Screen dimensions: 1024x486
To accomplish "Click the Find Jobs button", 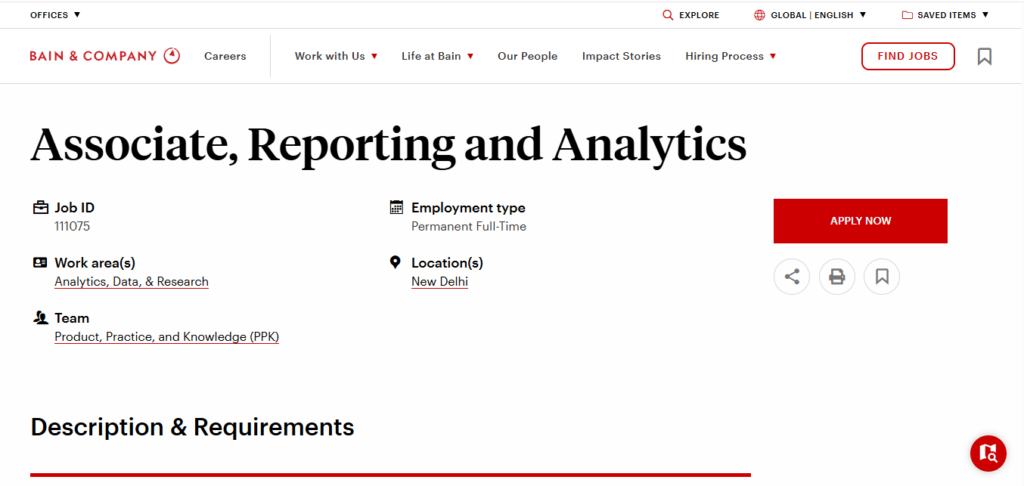I will coord(908,56).
